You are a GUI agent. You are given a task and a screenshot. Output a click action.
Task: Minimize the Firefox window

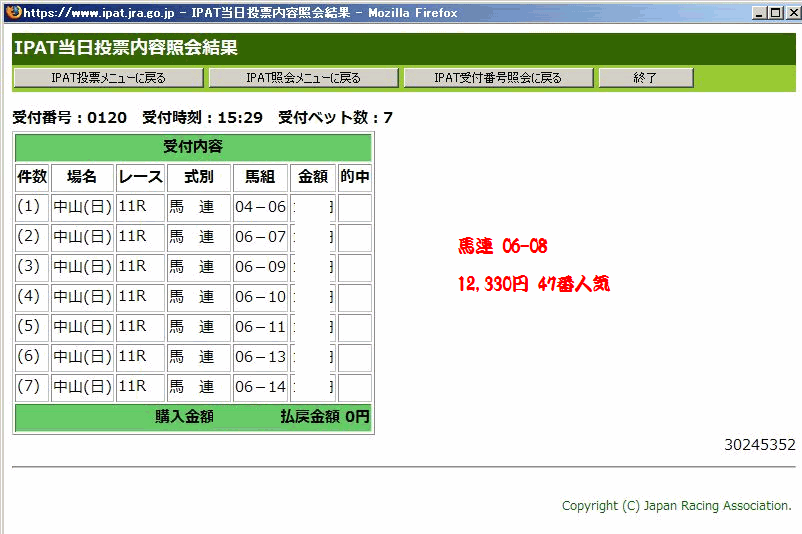tap(759, 13)
